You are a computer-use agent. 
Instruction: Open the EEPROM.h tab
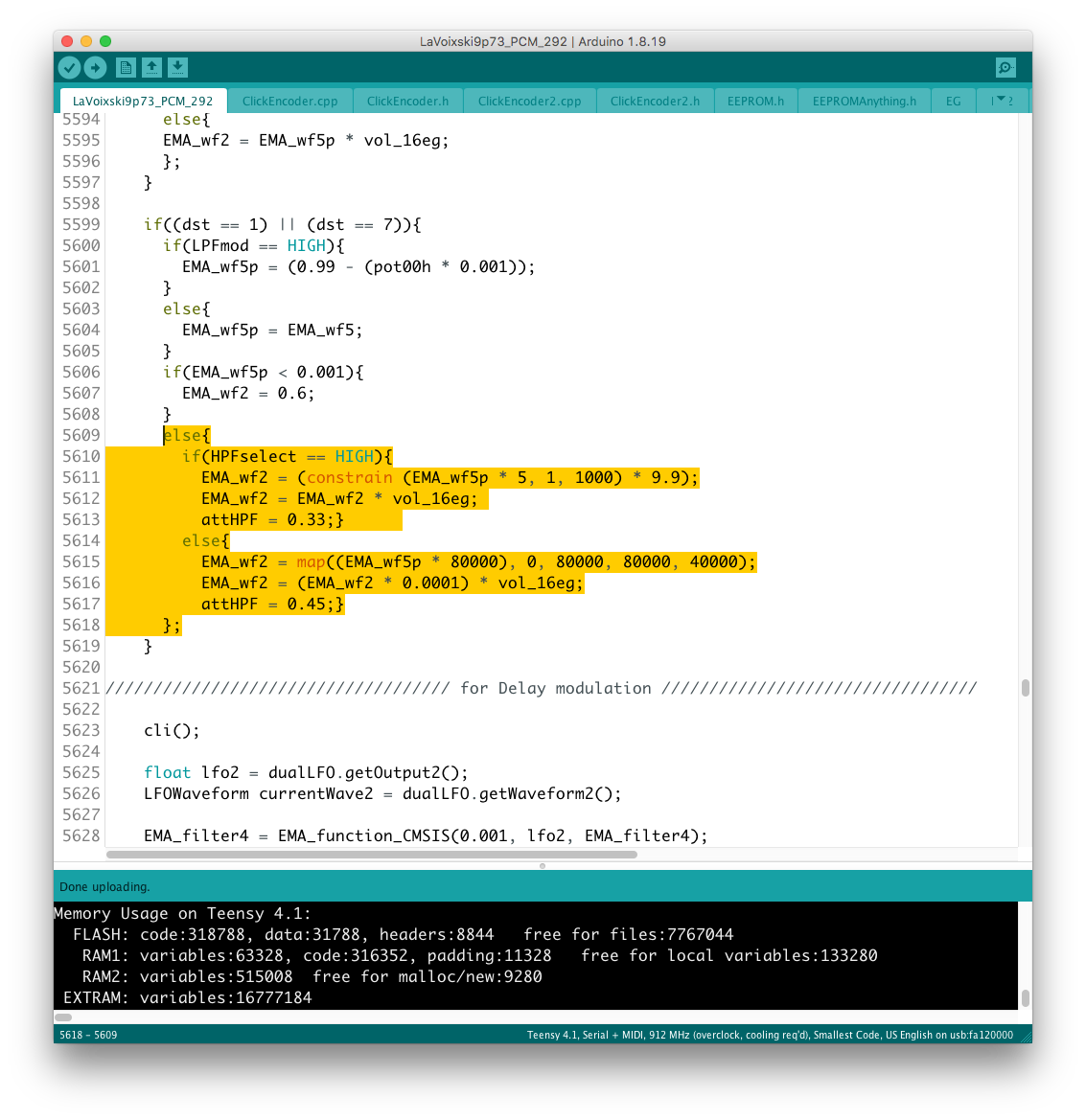point(755,101)
